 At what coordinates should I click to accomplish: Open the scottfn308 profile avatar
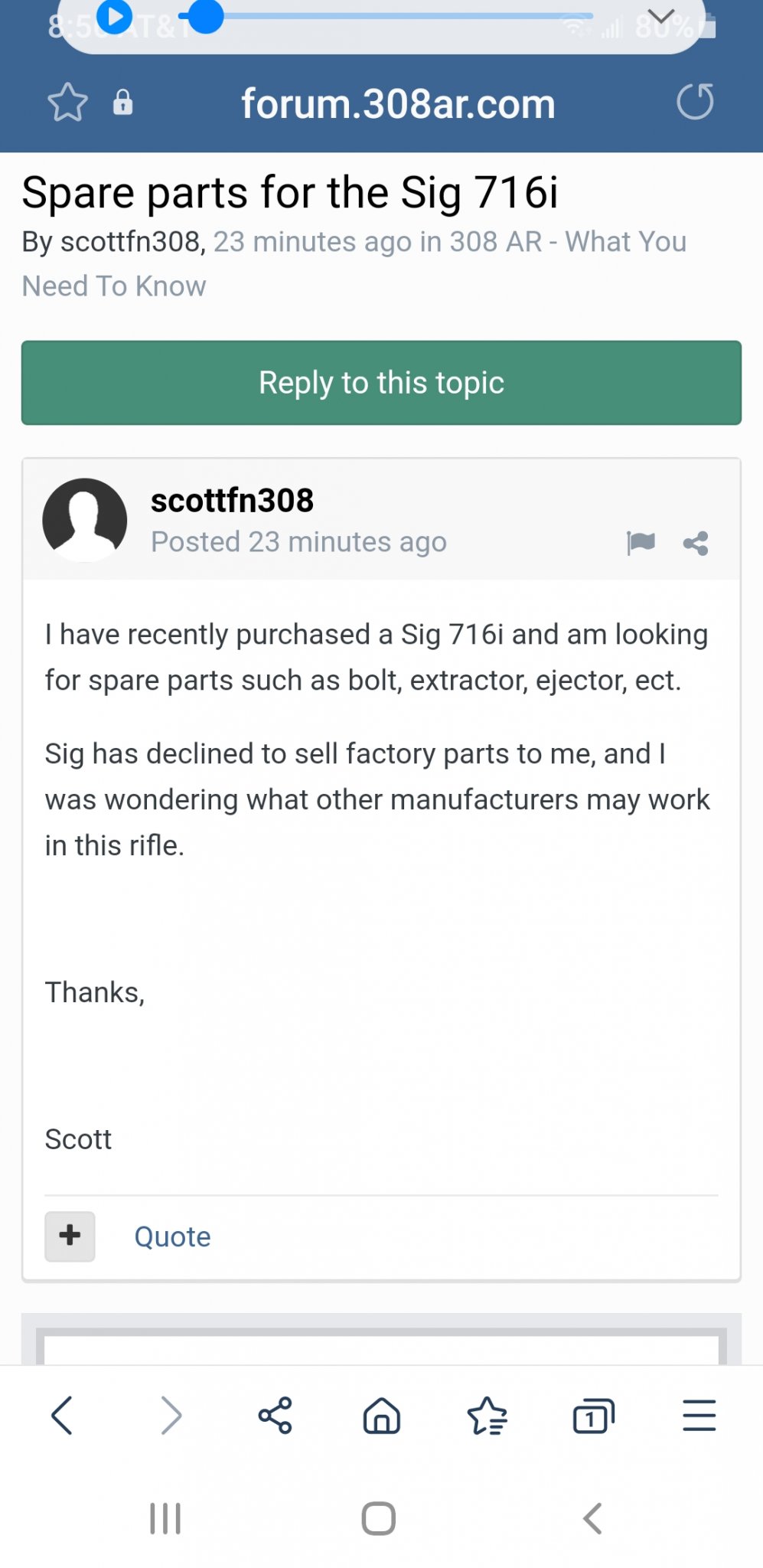pos(85,521)
